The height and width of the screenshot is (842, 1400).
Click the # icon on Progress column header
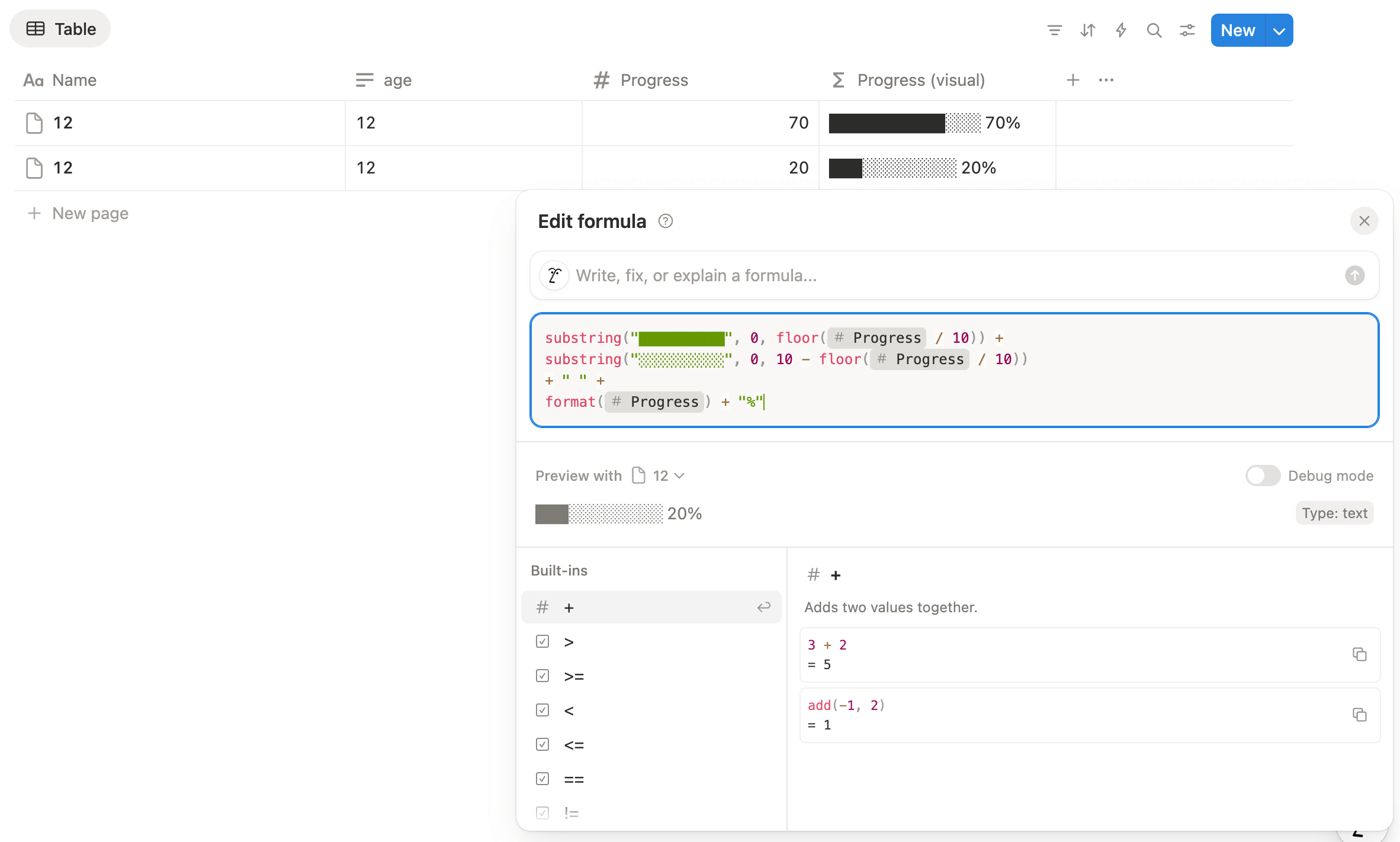coord(601,79)
